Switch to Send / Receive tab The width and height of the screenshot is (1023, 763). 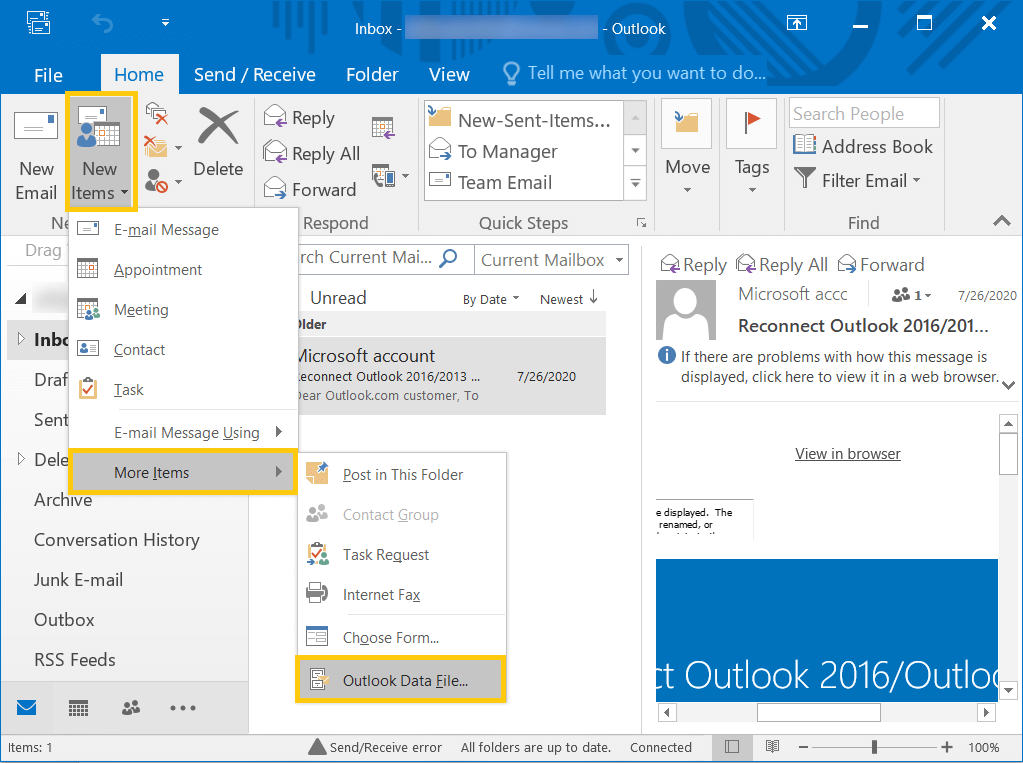pyautogui.click(x=254, y=74)
